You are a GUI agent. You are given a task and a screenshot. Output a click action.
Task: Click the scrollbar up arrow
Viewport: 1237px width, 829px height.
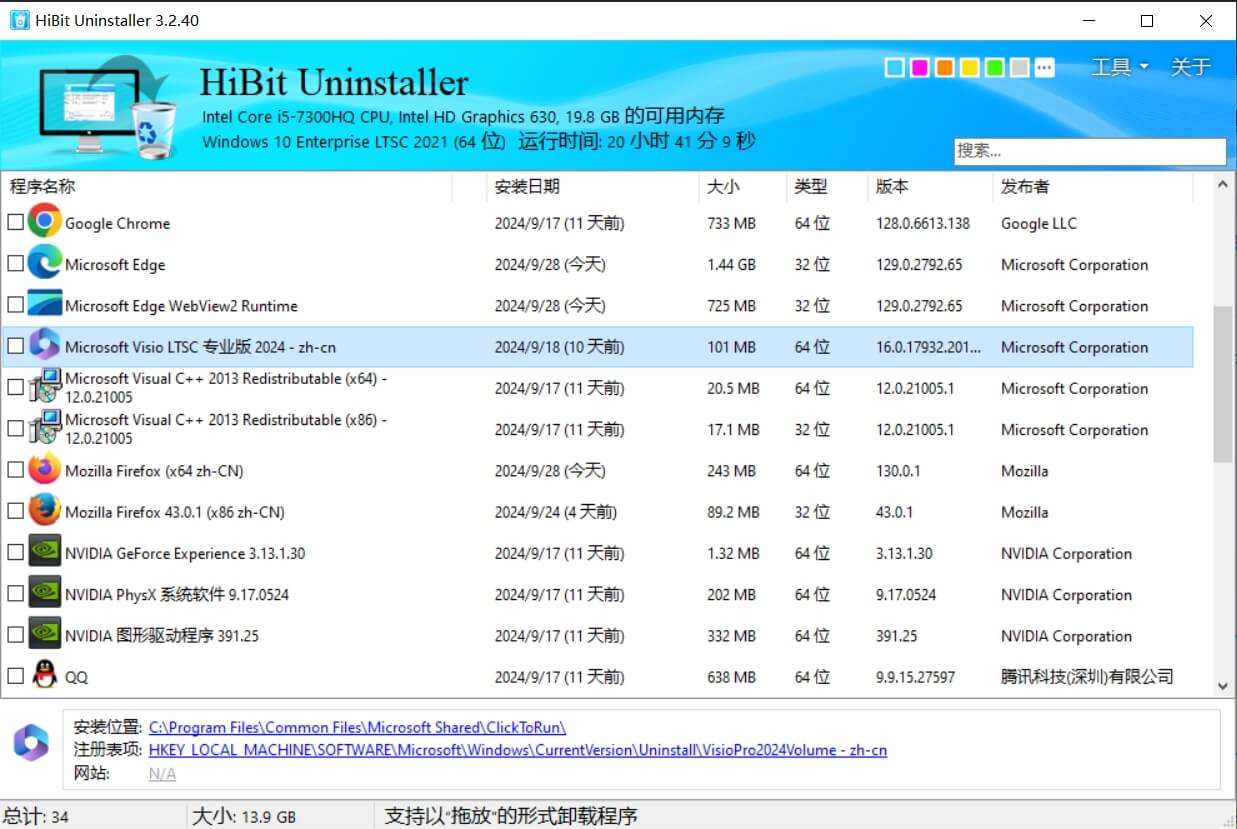tap(1222, 186)
